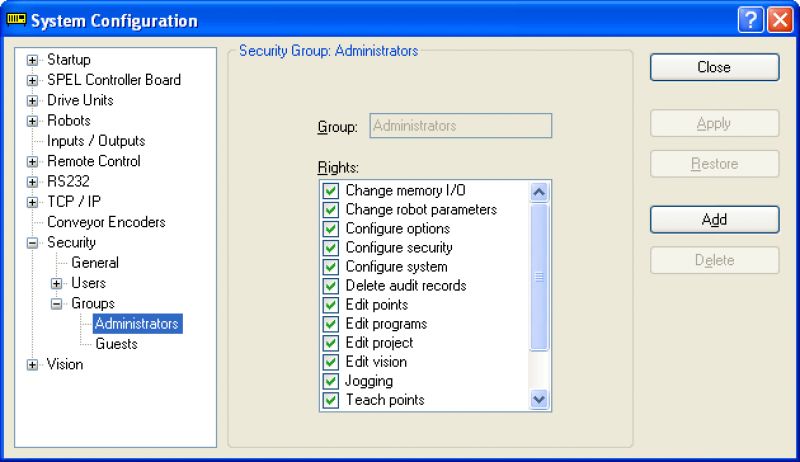
Task: Collapse the Groups tree node
Action: (x=56, y=304)
